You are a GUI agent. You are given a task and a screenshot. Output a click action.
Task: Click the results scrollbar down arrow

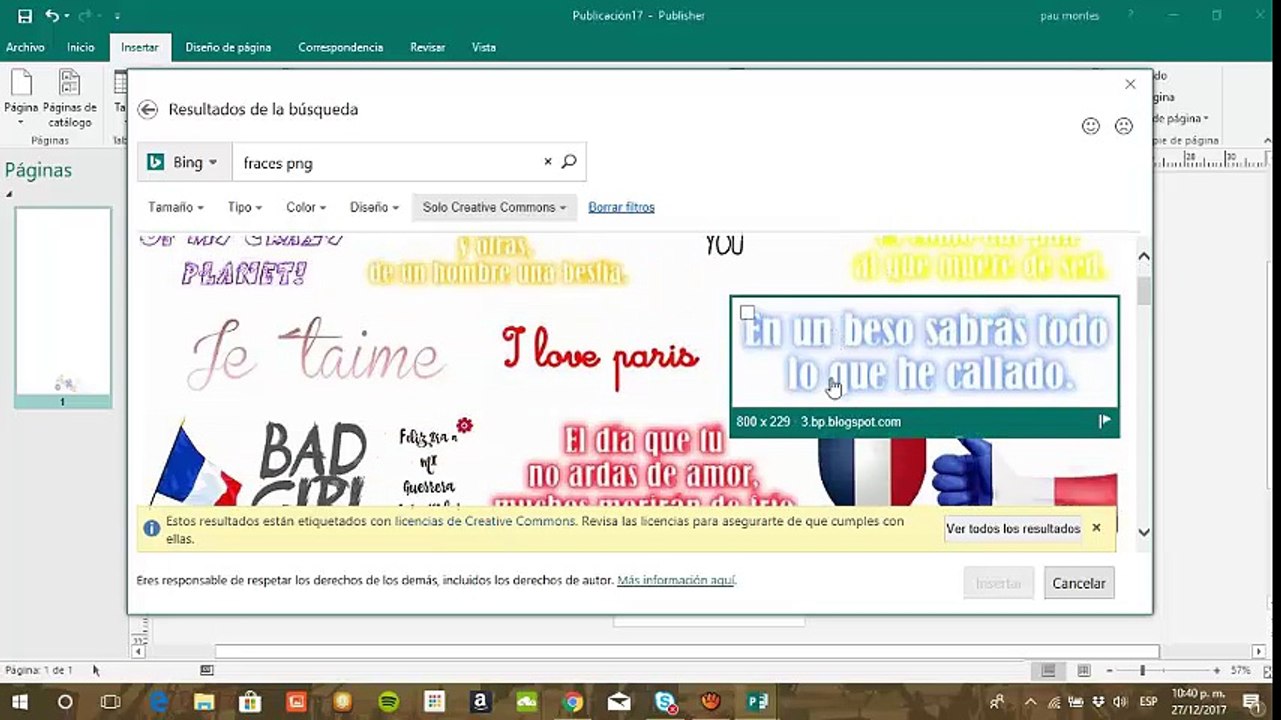pyautogui.click(x=1144, y=533)
